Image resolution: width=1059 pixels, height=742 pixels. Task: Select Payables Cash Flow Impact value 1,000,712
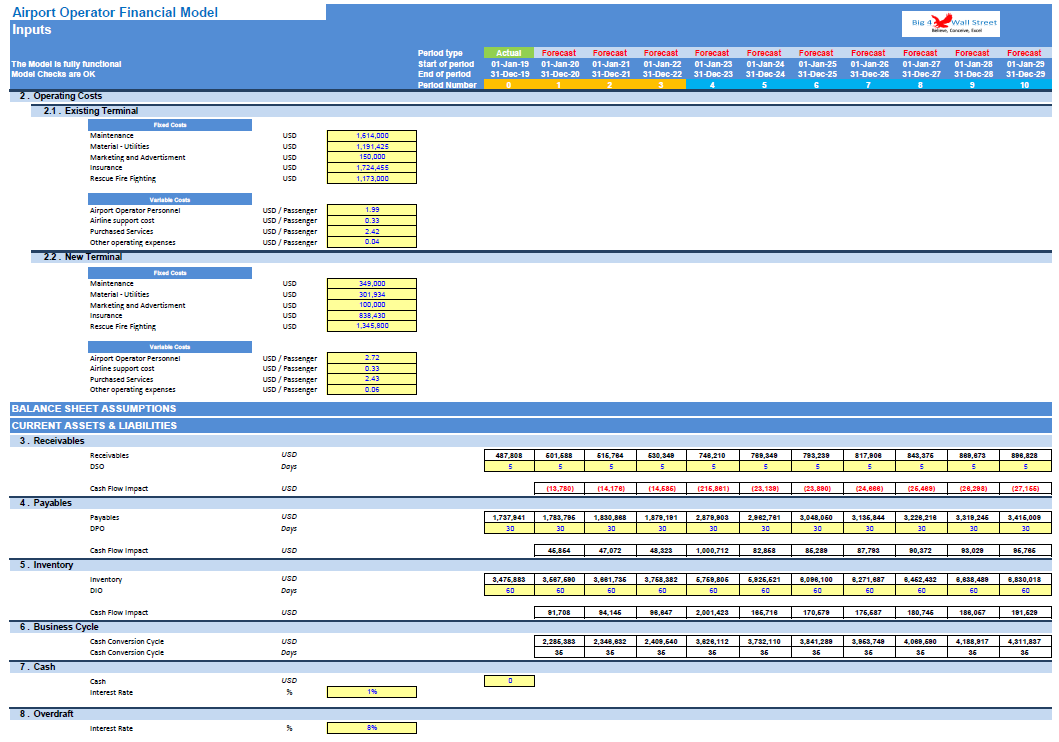(x=713, y=550)
